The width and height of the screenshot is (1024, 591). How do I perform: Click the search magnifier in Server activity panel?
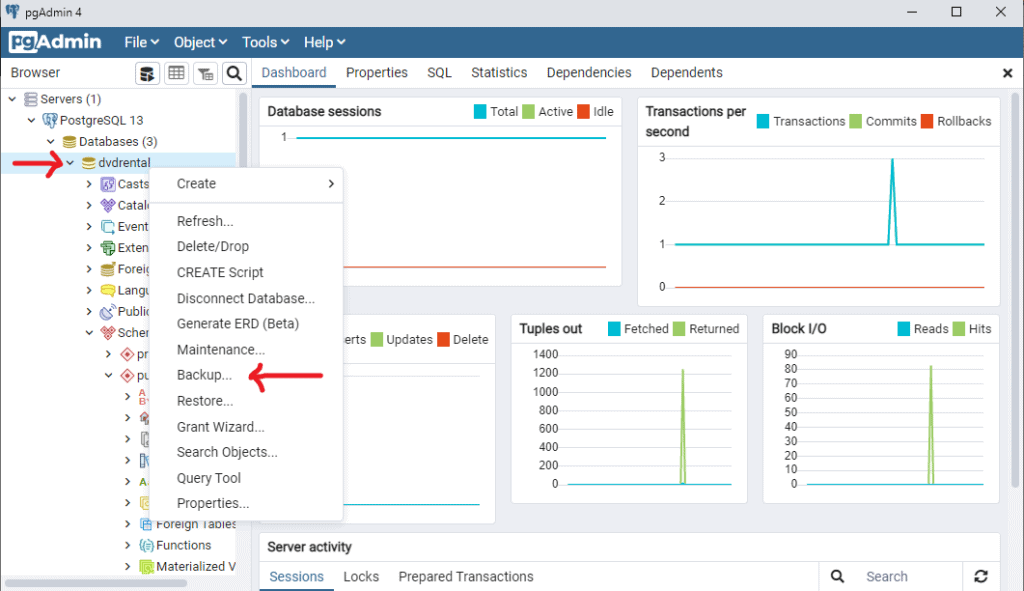(836, 577)
